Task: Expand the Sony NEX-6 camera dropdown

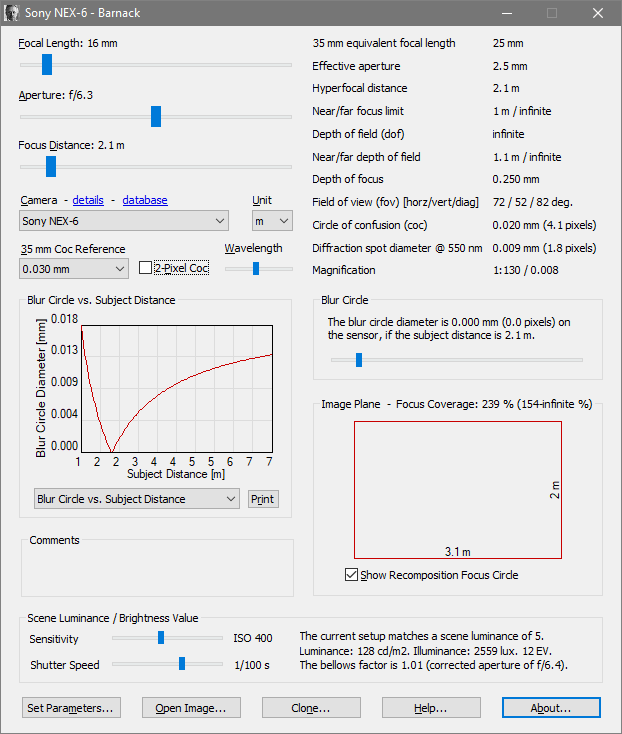Action: (124, 221)
